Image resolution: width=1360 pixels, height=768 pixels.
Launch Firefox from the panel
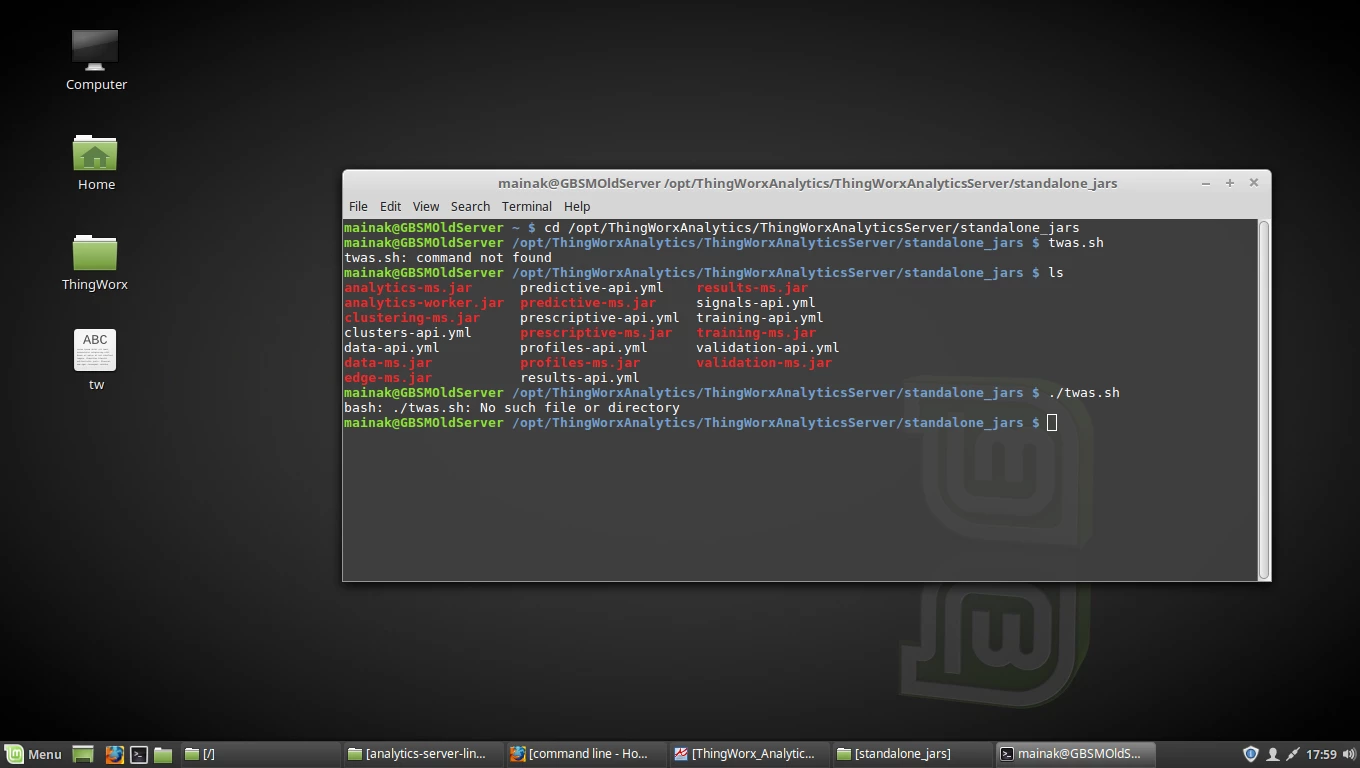(x=114, y=754)
